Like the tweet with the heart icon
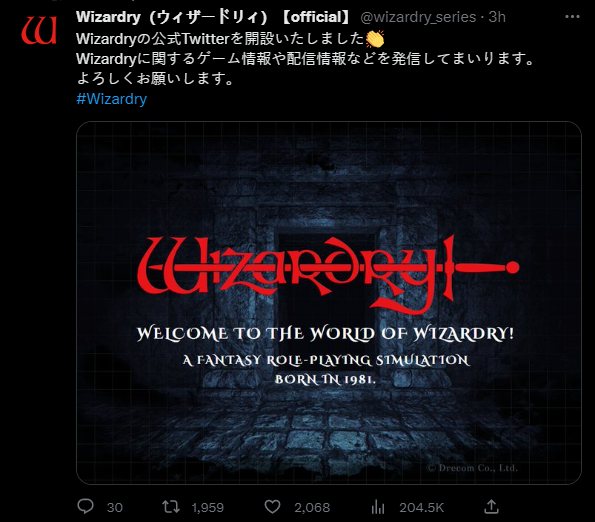Viewport: 595px width, 522px height. (272, 507)
